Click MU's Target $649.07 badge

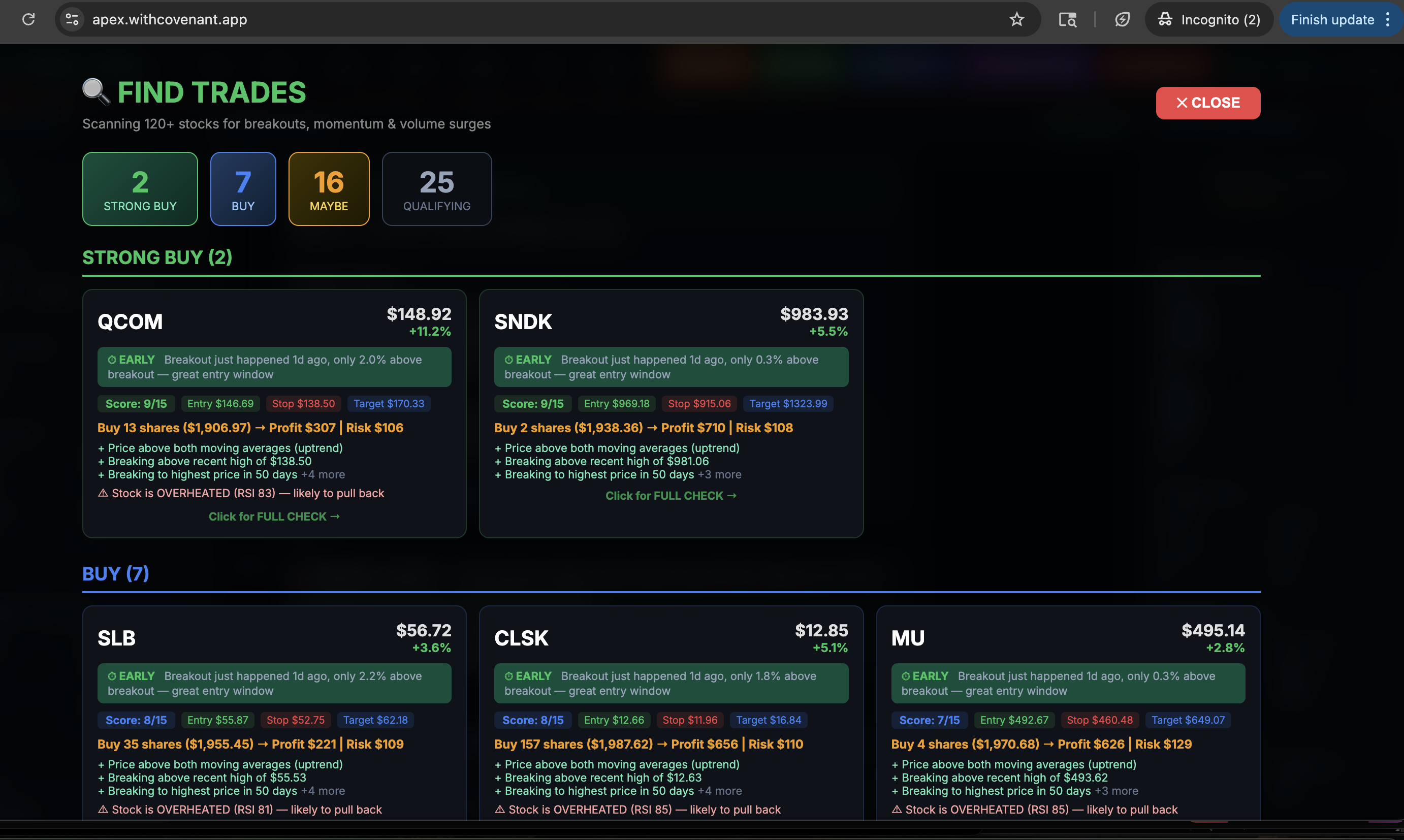coord(1188,720)
